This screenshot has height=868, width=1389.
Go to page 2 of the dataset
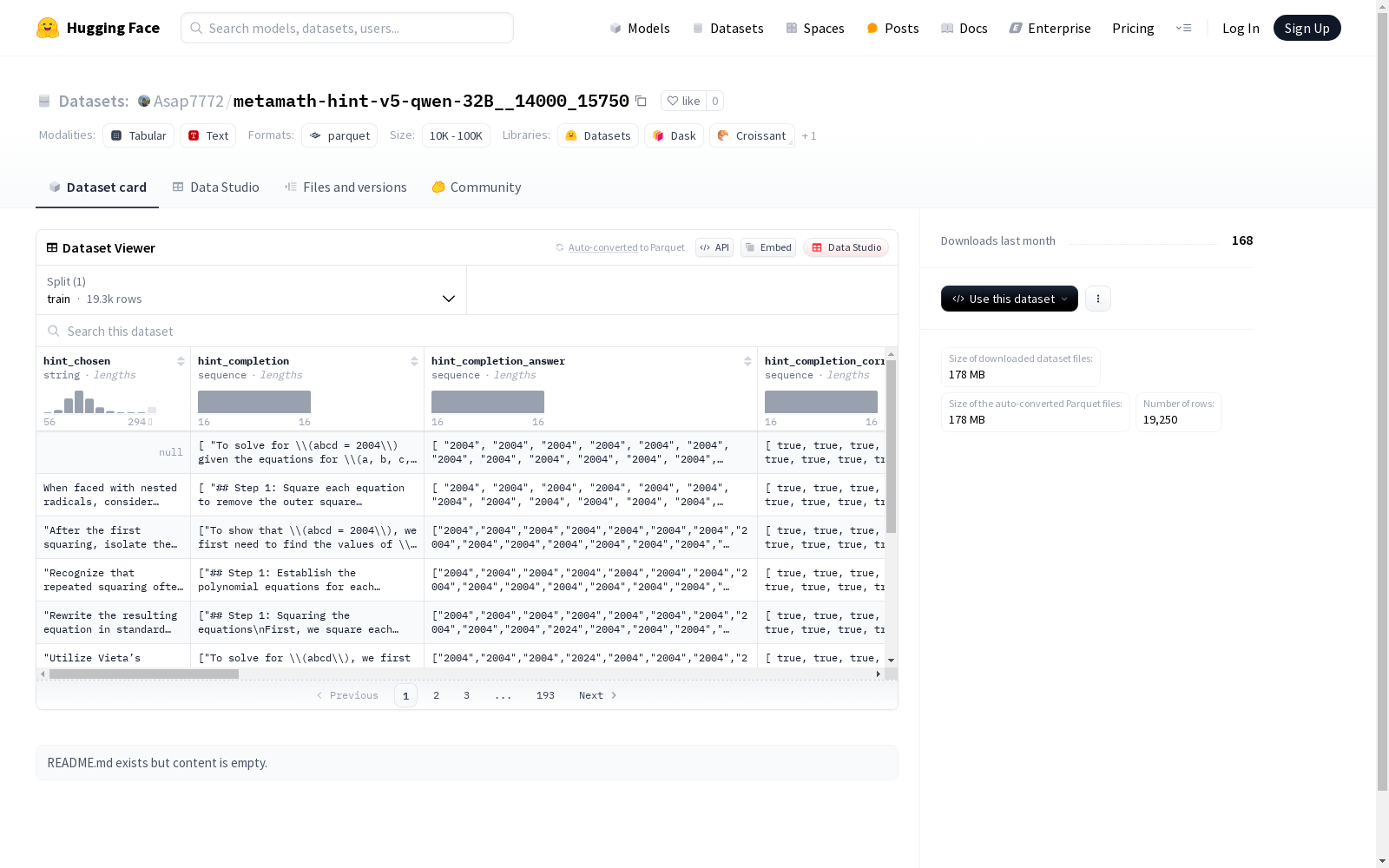coord(436,695)
